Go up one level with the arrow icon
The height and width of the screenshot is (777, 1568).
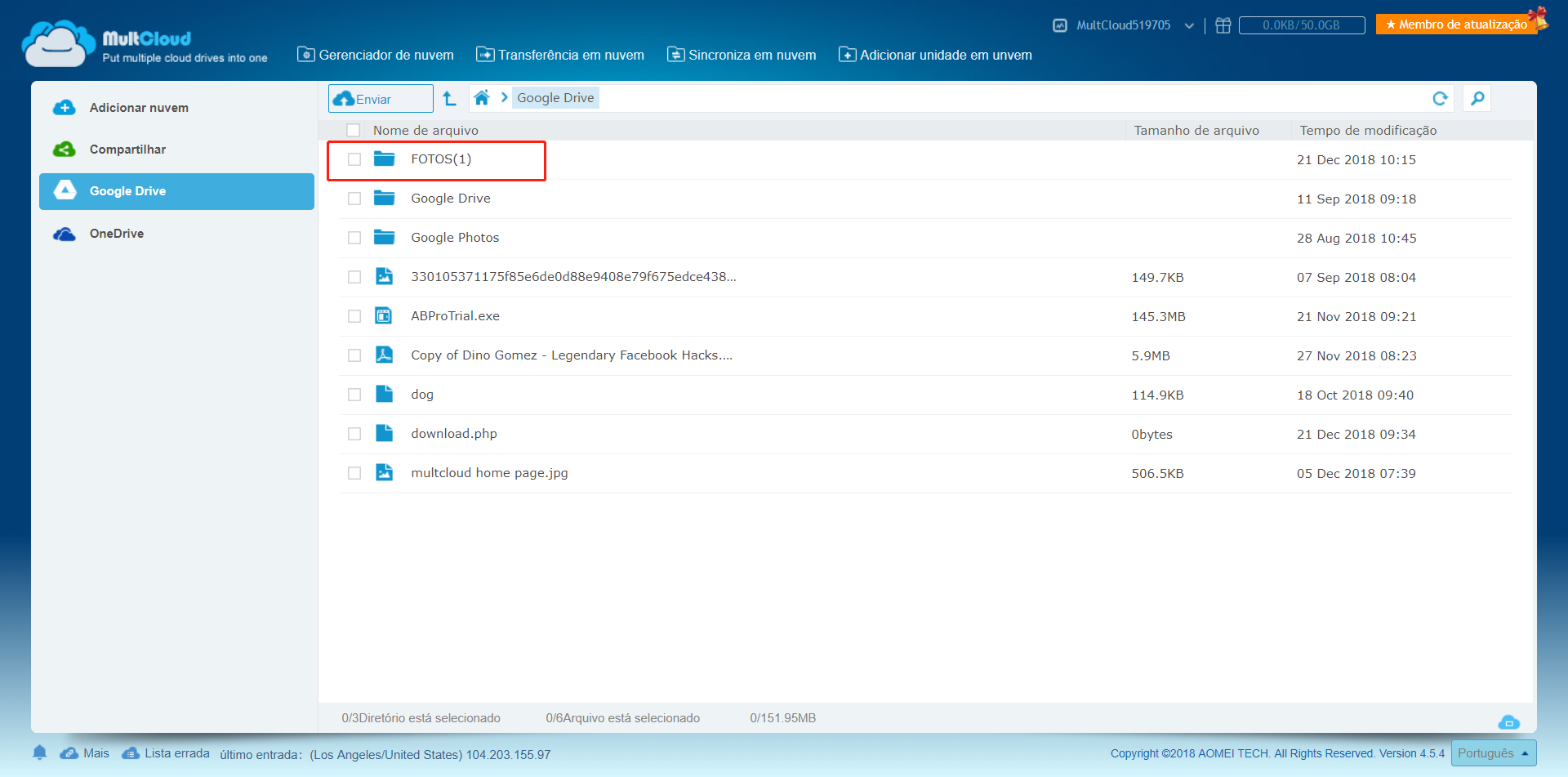(449, 99)
